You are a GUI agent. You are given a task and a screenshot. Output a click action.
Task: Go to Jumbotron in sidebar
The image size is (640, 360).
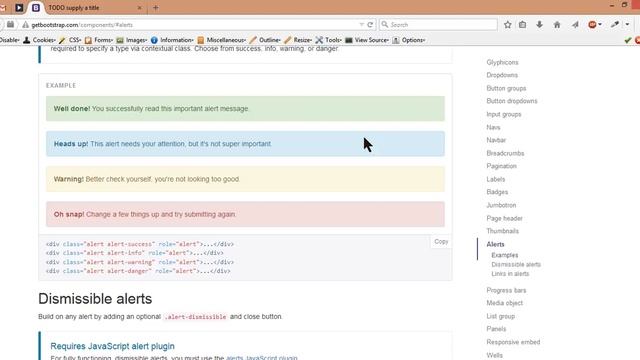click(501, 205)
